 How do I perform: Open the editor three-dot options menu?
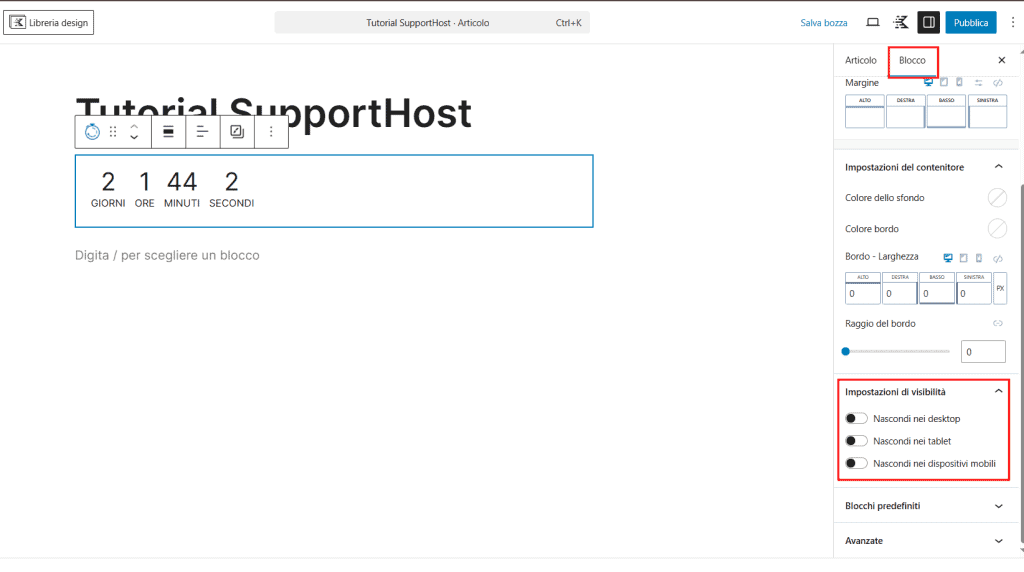(1013, 22)
